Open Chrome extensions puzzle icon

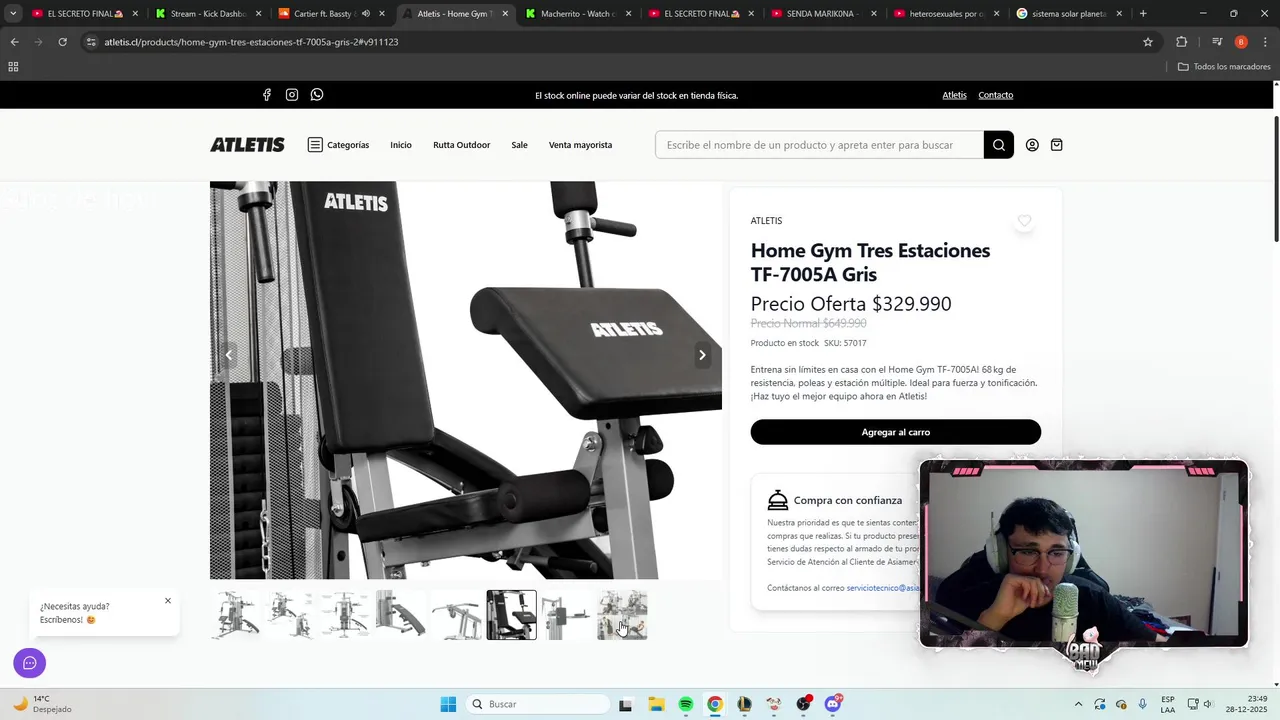pyautogui.click(x=1182, y=42)
